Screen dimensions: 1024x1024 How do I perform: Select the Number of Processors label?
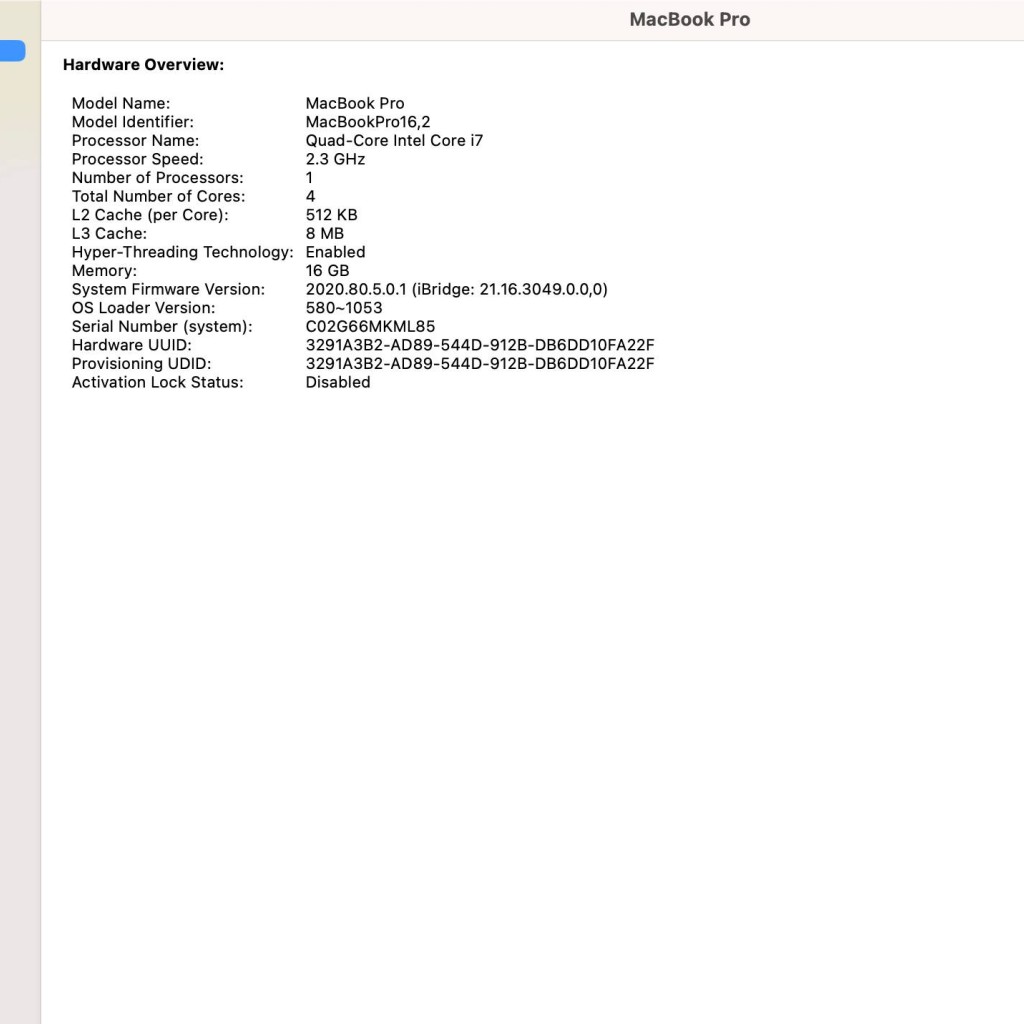(x=157, y=178)
